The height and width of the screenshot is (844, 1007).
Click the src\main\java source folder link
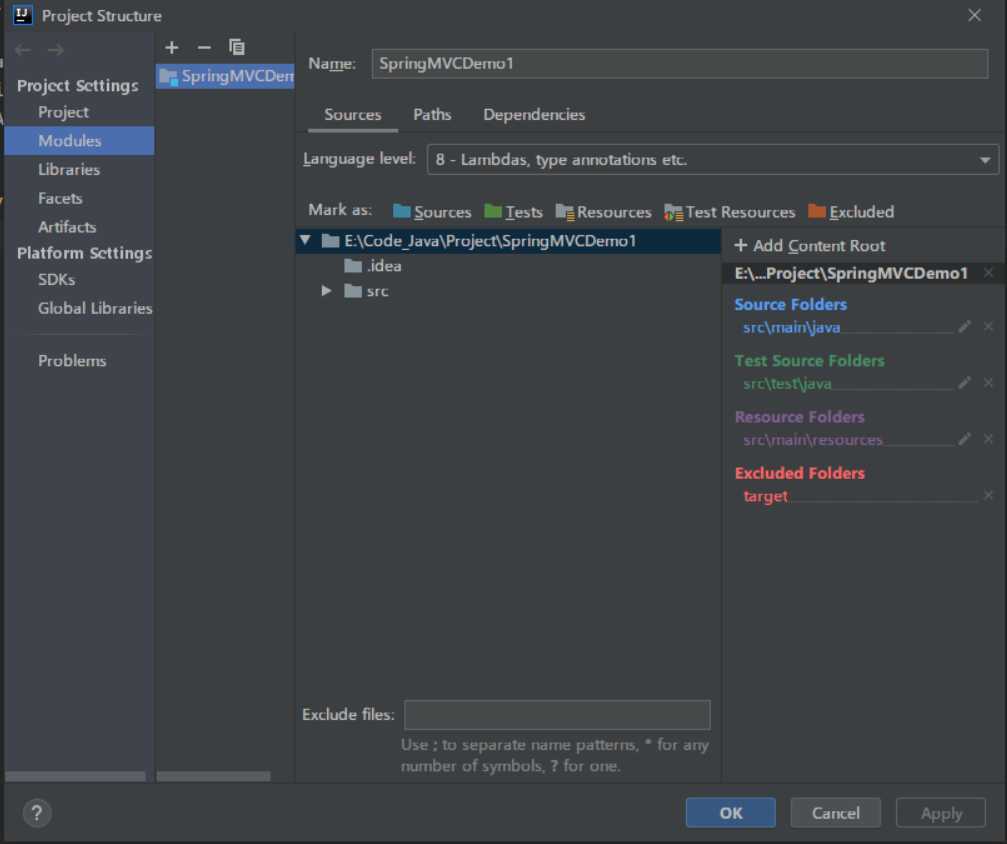tap(791, 328)
